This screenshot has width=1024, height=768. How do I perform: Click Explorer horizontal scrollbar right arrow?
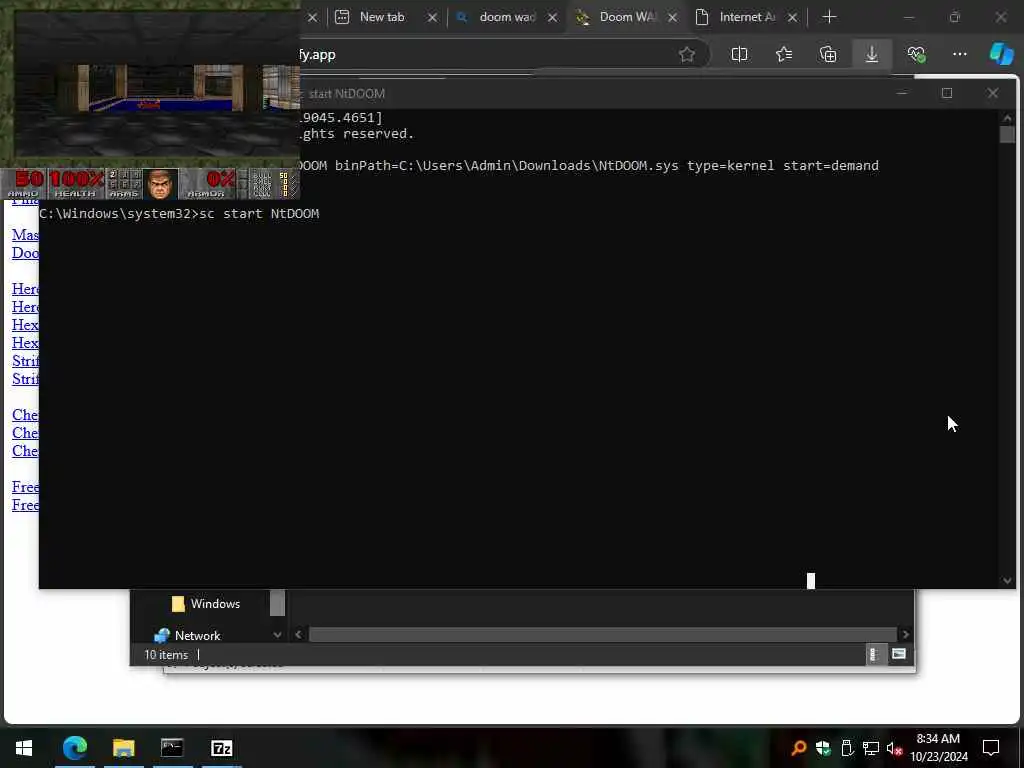(x=905, y=634)
